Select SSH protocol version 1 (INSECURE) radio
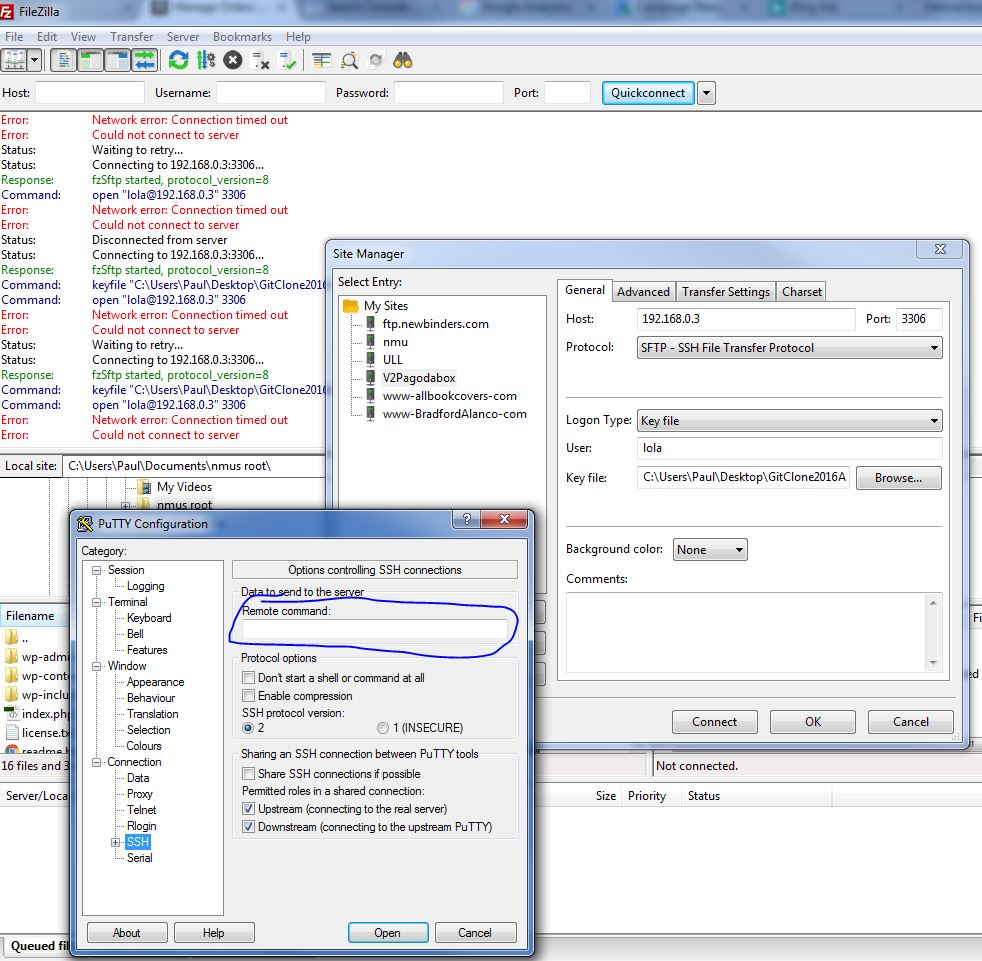 coord(383,728)
